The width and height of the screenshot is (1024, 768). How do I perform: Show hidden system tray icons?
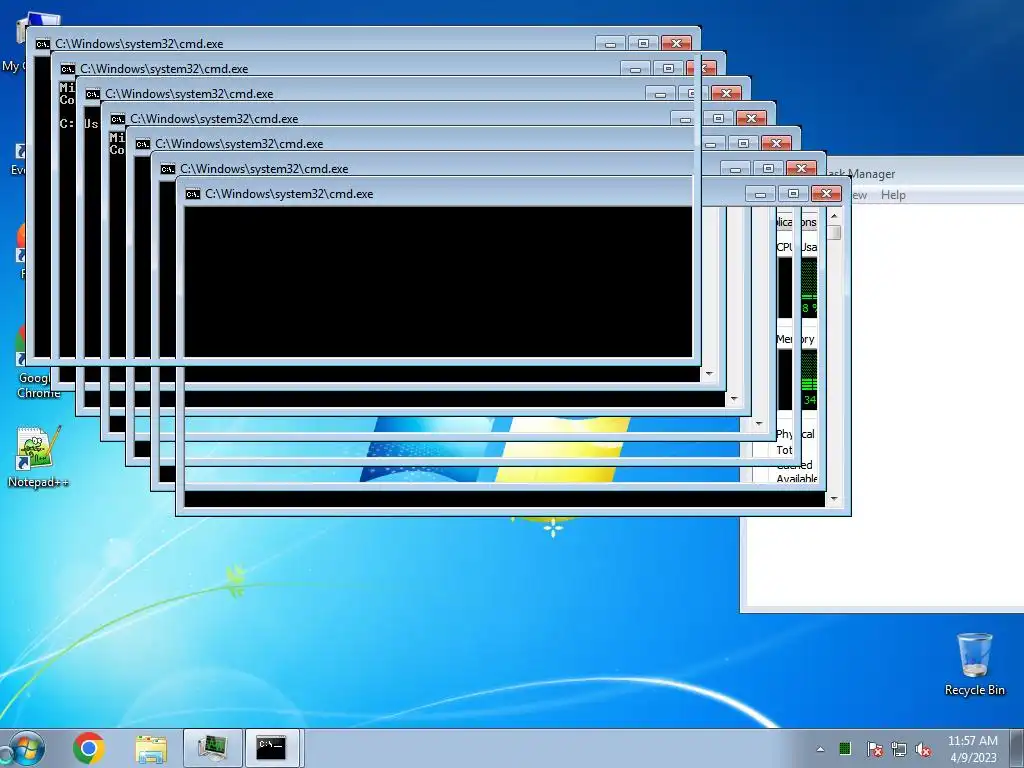pos(820,749)
